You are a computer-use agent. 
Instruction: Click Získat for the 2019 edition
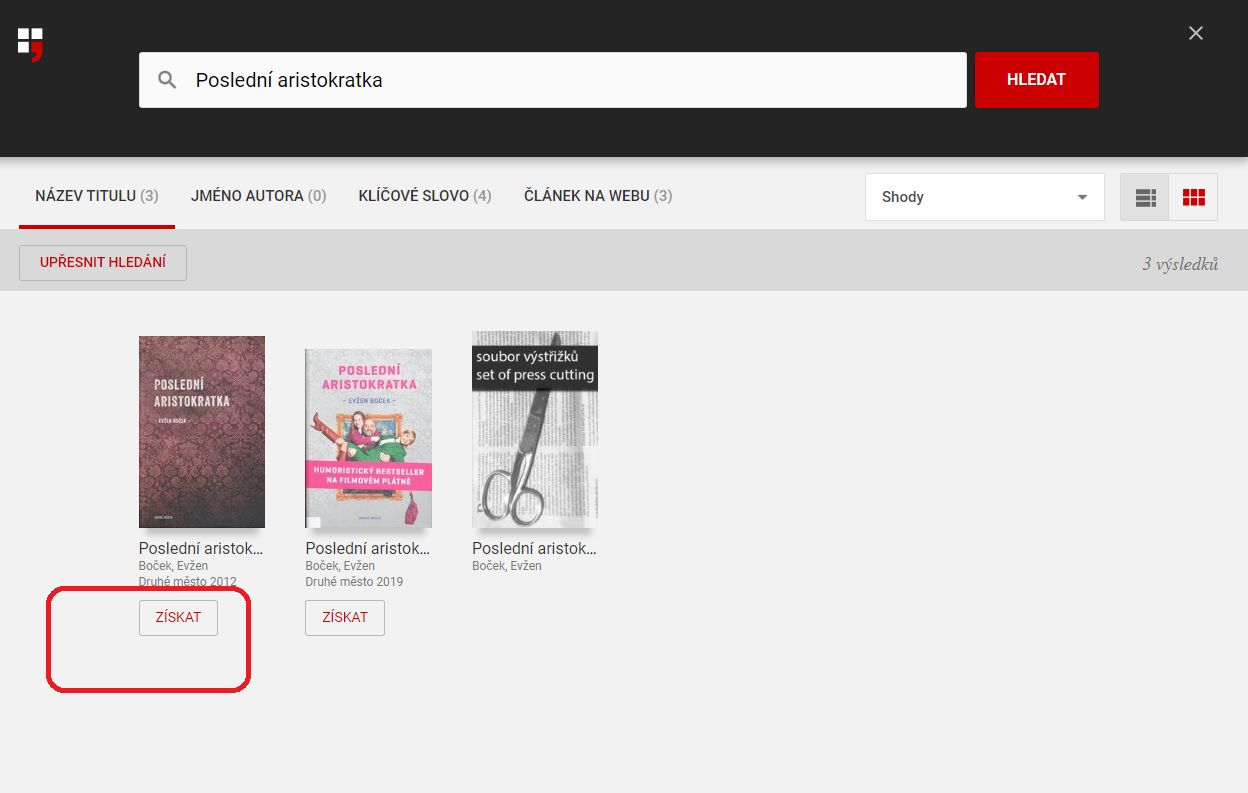[345, 617]
